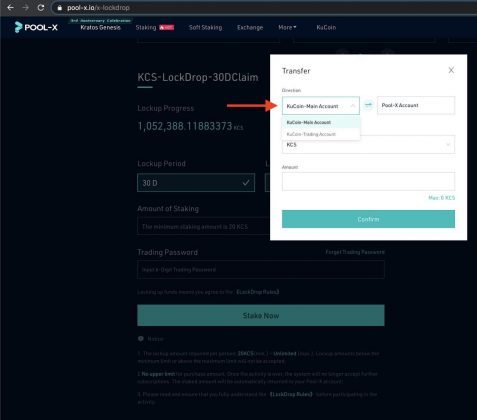Image resolution: width=477 pixels, height=420 pixels.
Task: Select KuCoin-Trading Account option in list
Action: pos(321,134)
